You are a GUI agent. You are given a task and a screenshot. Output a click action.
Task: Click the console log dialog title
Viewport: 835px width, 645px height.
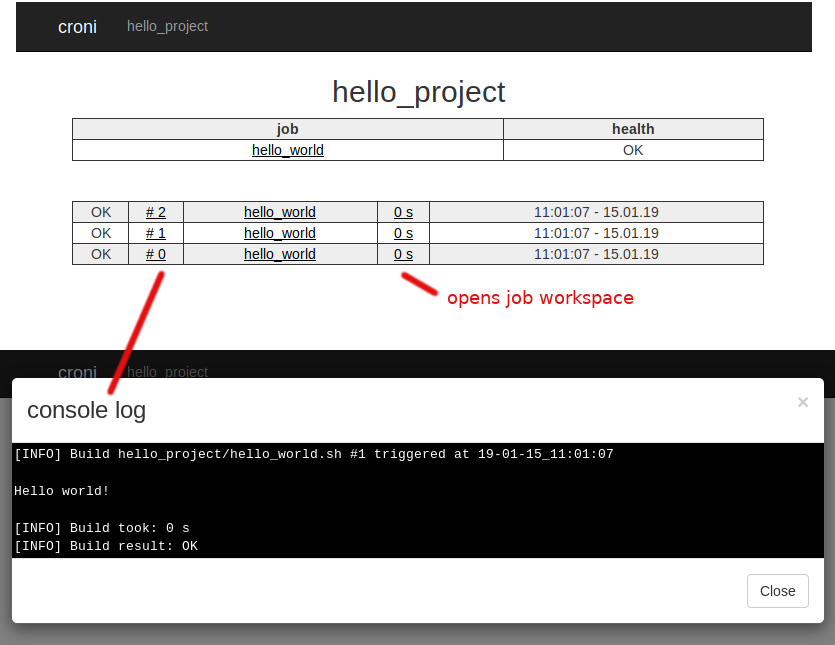[x=86, y=410]
